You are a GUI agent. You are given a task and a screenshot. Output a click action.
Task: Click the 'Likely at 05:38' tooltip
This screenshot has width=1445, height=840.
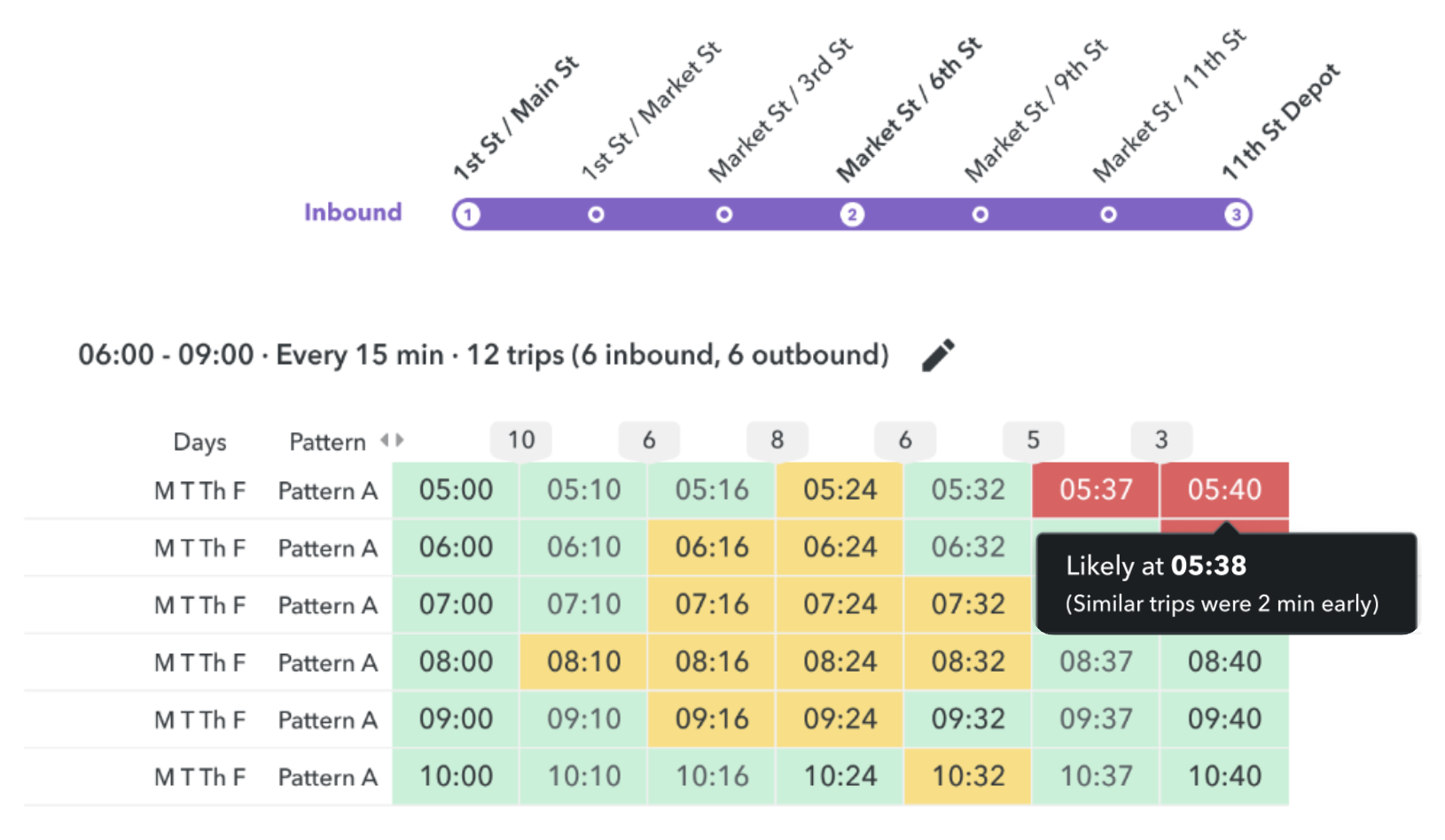(x=1225, y=583)
